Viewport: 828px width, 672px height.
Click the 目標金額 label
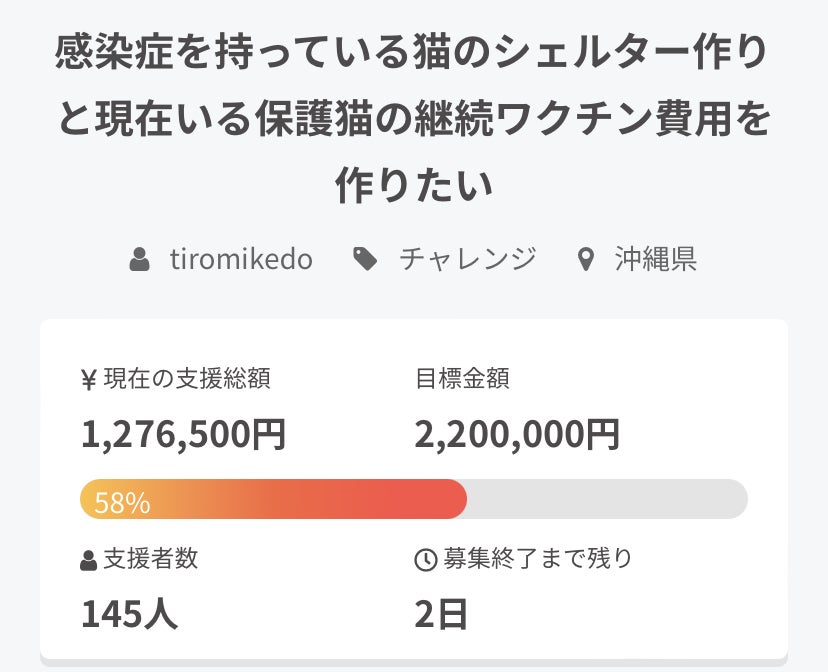point(462,379)
